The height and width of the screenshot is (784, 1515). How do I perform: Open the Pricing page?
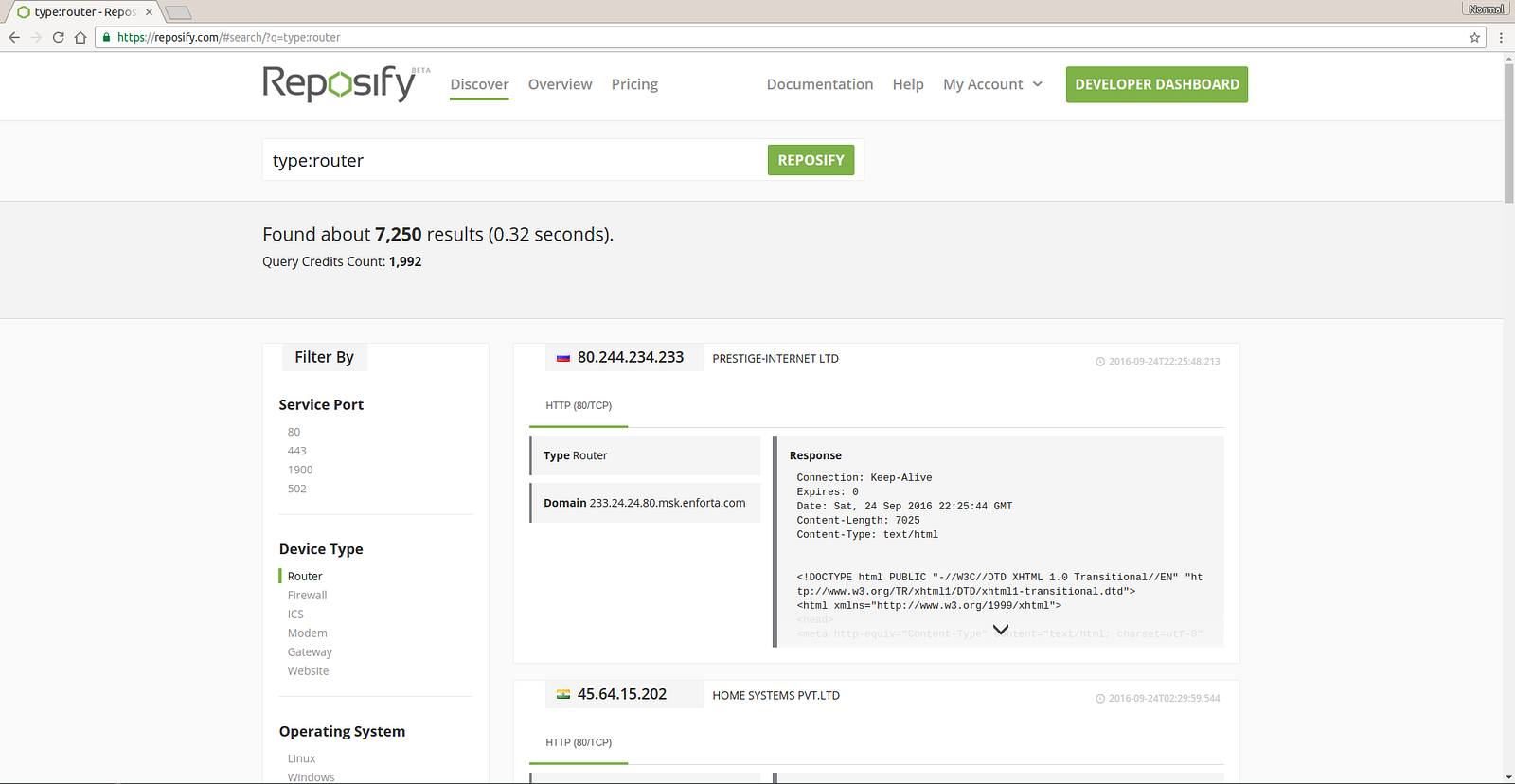634,84
